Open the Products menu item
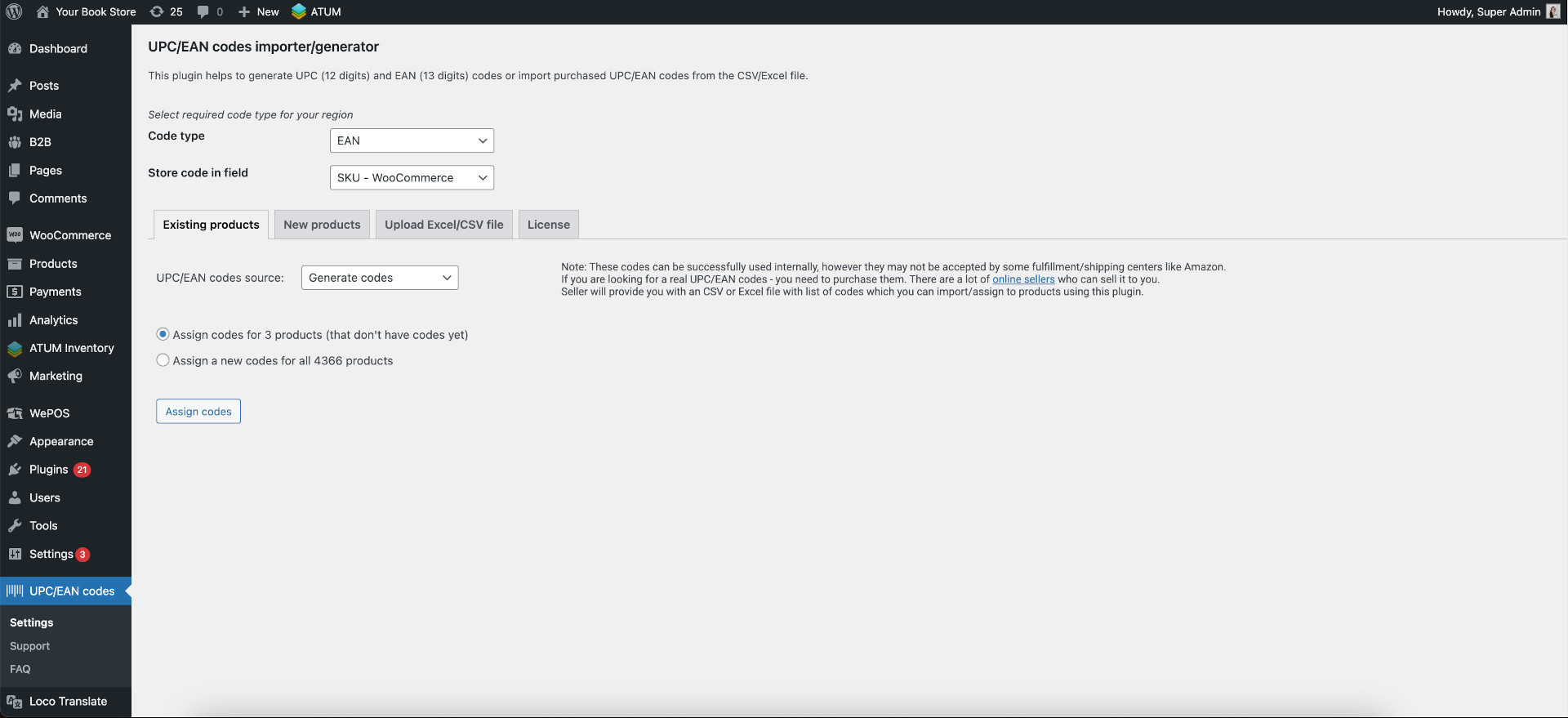 pyautogui.click(x=65, y=264)
